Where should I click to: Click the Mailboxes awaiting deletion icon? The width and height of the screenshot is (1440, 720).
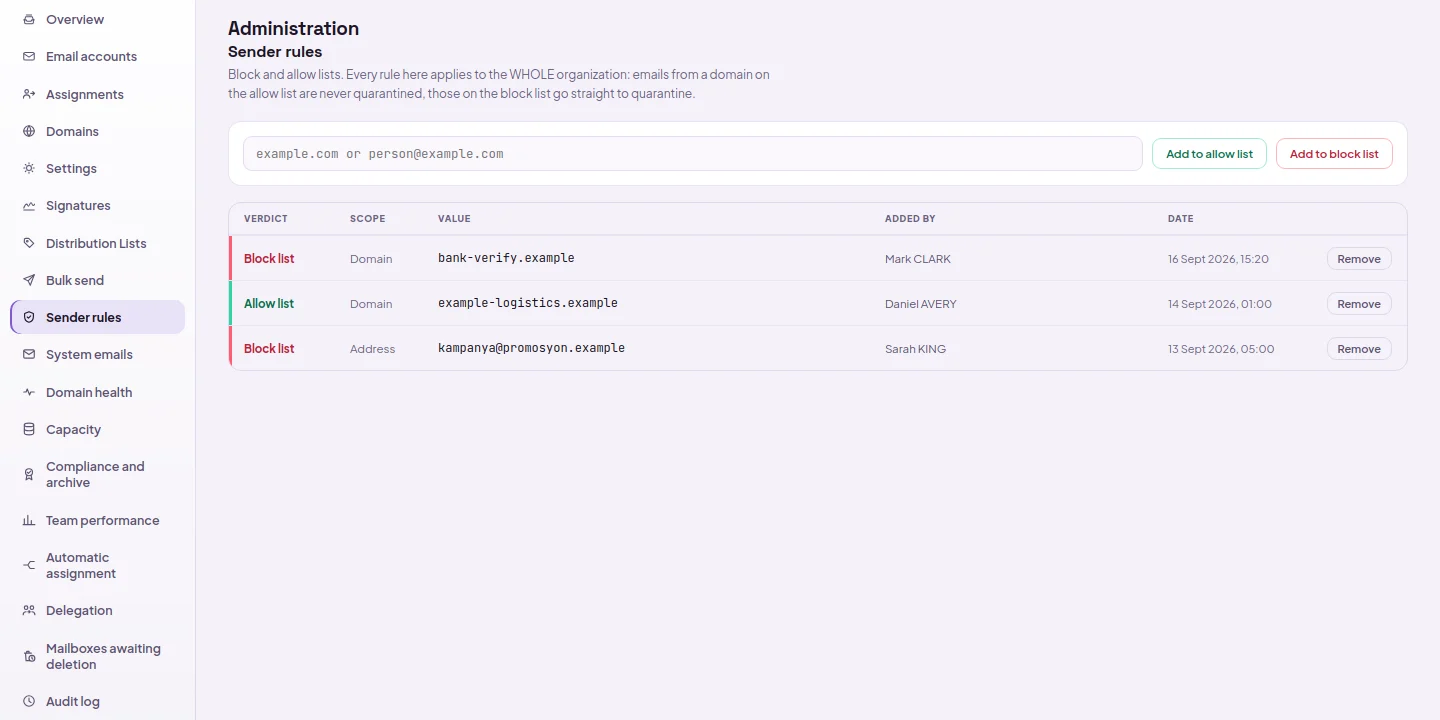[x=29, y=657]
